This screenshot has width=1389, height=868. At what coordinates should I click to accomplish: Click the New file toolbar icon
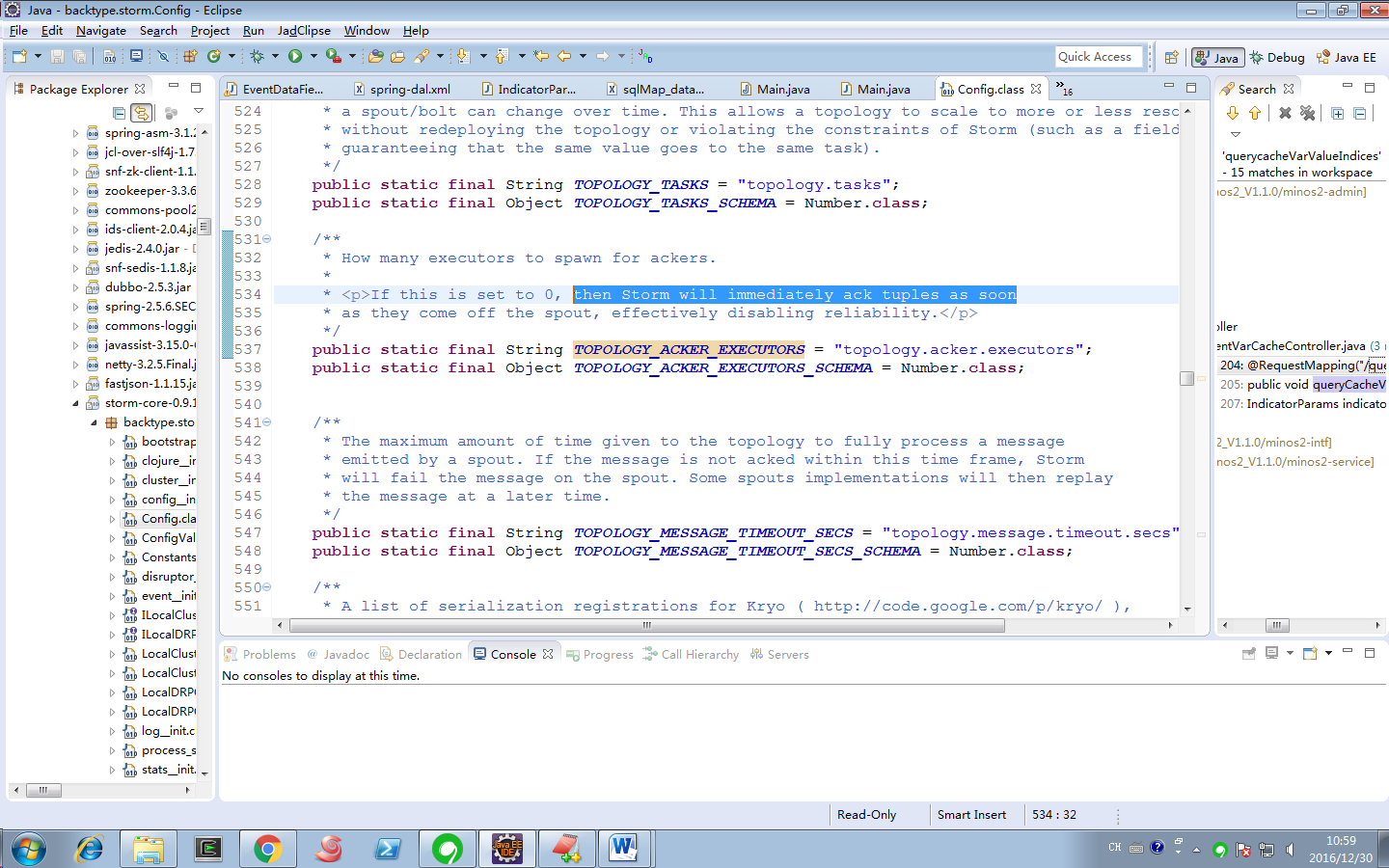tap(19, 57)
